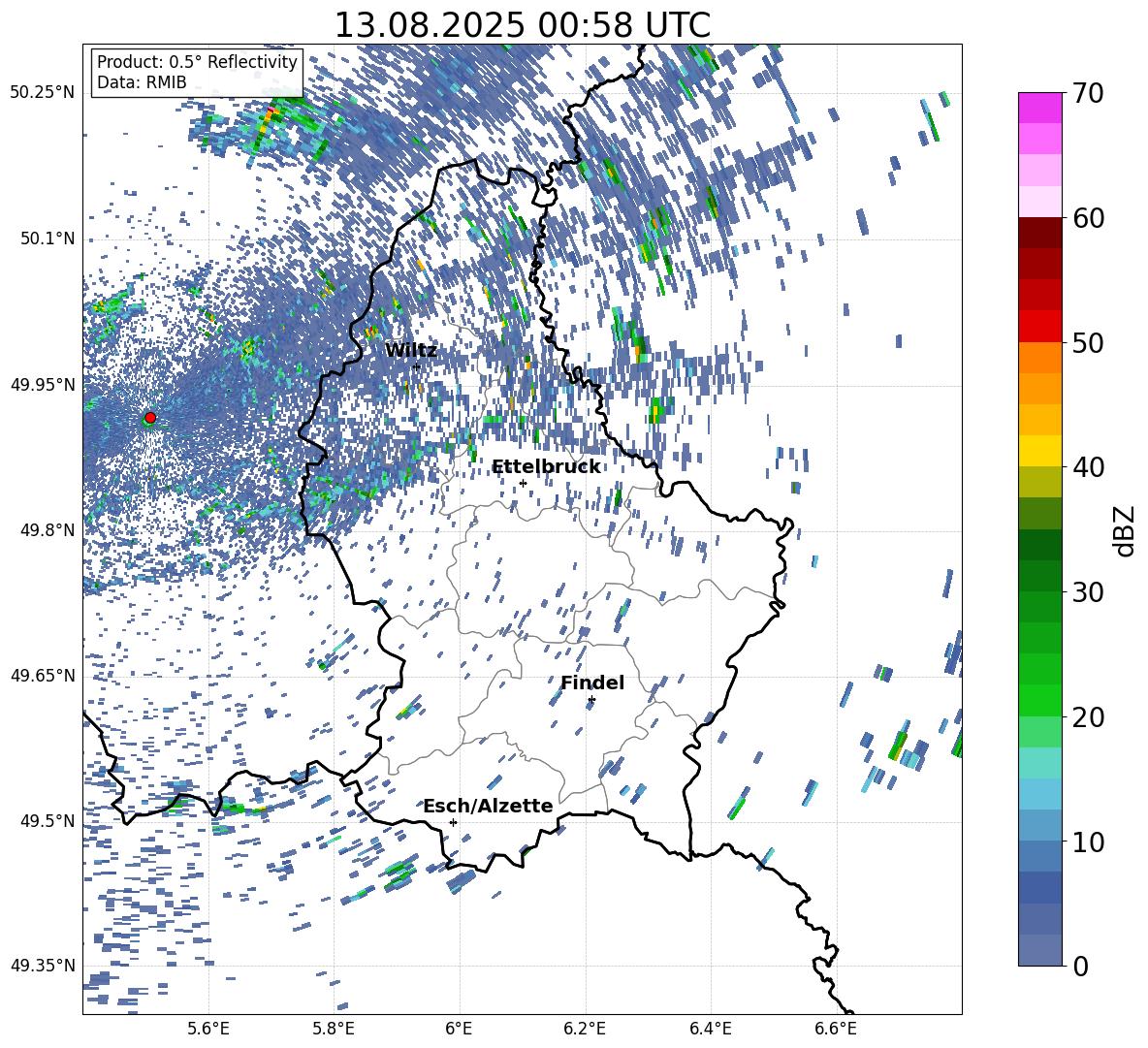
Task: Click the 70 dBZ colorbar tick label
Action: (x=1088, y=93)
